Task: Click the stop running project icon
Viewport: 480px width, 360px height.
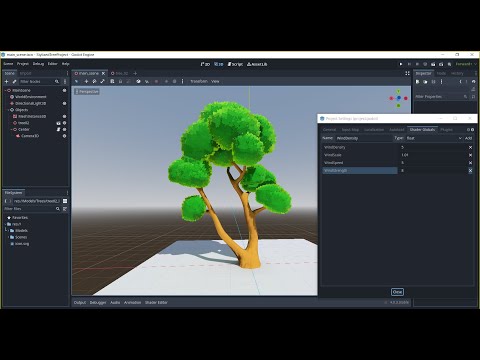Action: (417, 64)
